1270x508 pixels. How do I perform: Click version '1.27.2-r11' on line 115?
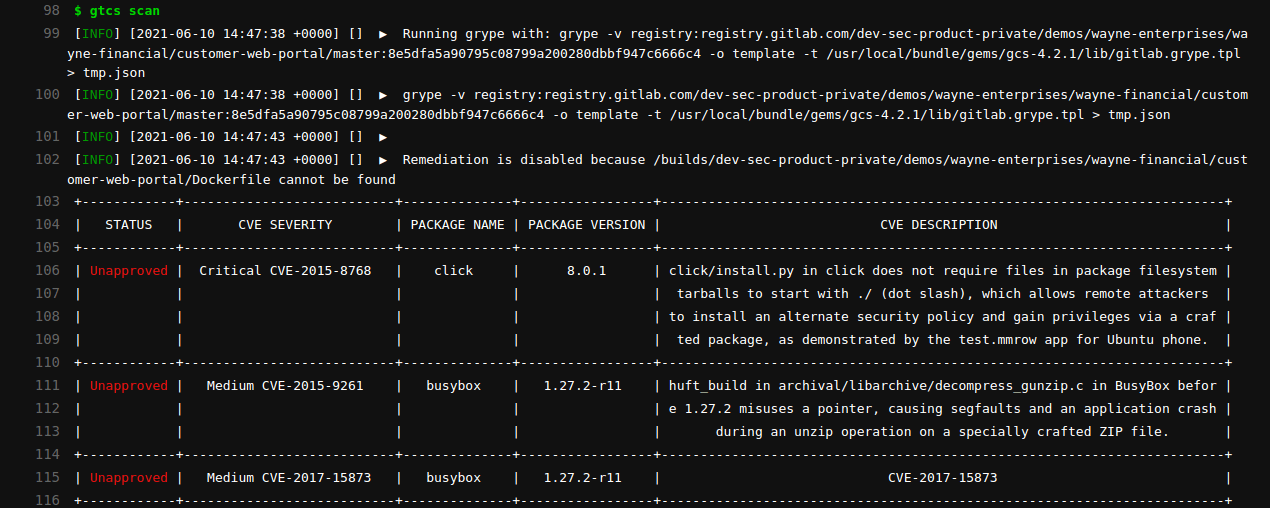click(x=583, y=478)
